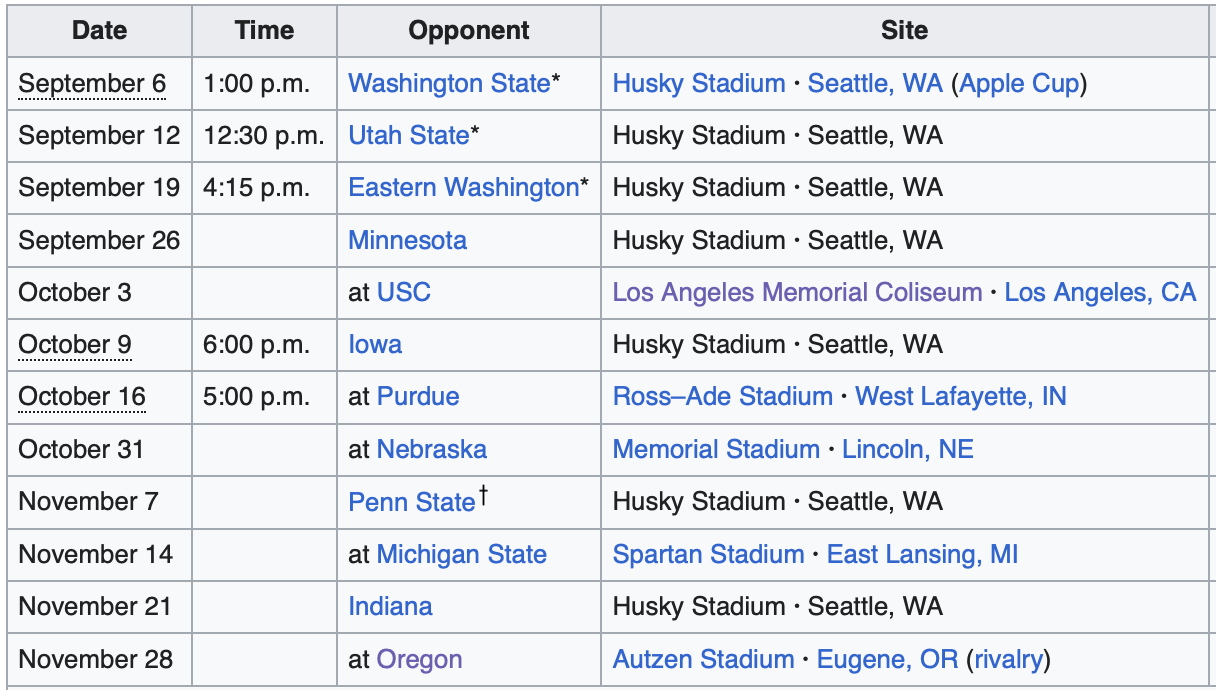Follow the Ross–Ade Stadium link
This screenshot has width=1216, height=690.
click(722, 396)
